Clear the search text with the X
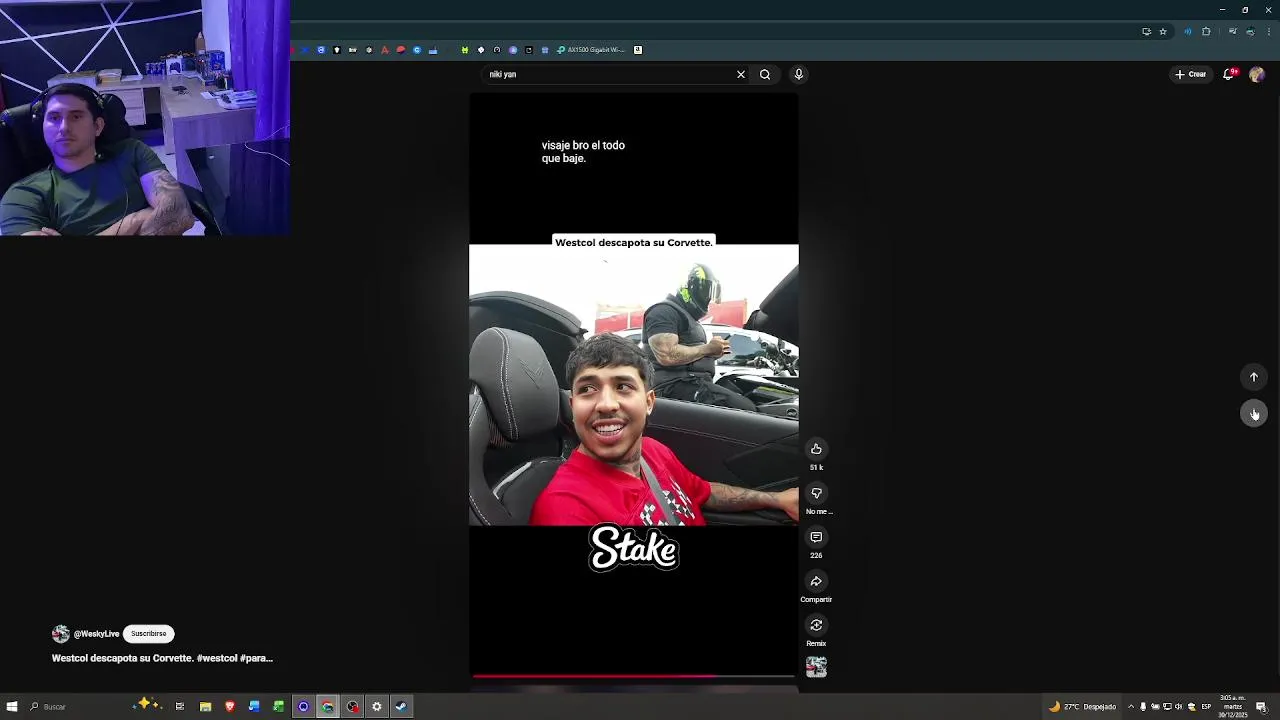This screenshot has height=720, width=1280. pyautogui.click(x=741, y=74)
